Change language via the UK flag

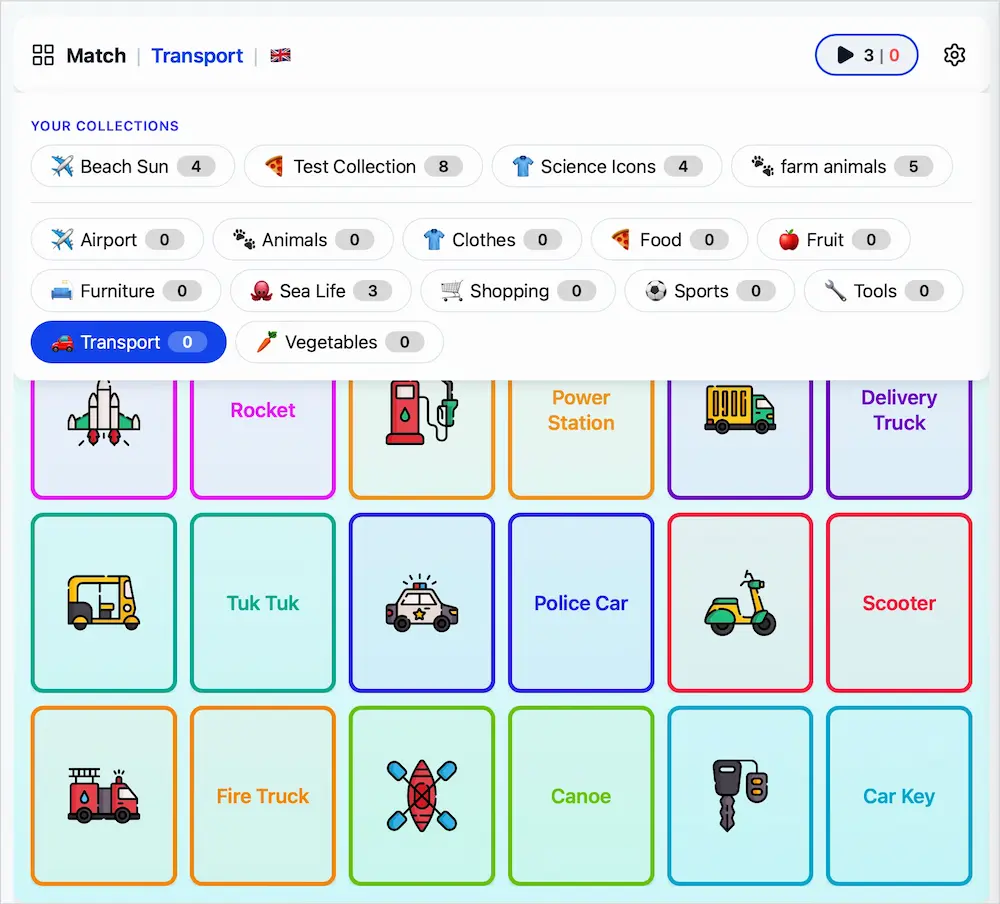point(280,55)
